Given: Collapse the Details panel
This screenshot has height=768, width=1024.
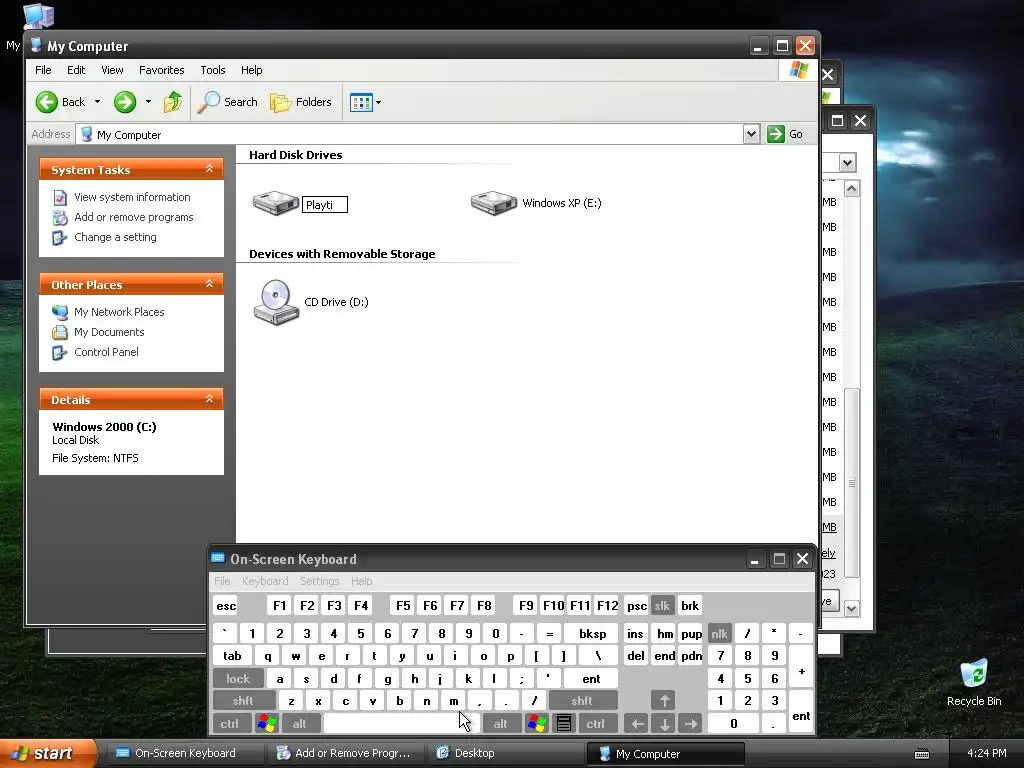Looking at the screenshot, I should point(209,399).
